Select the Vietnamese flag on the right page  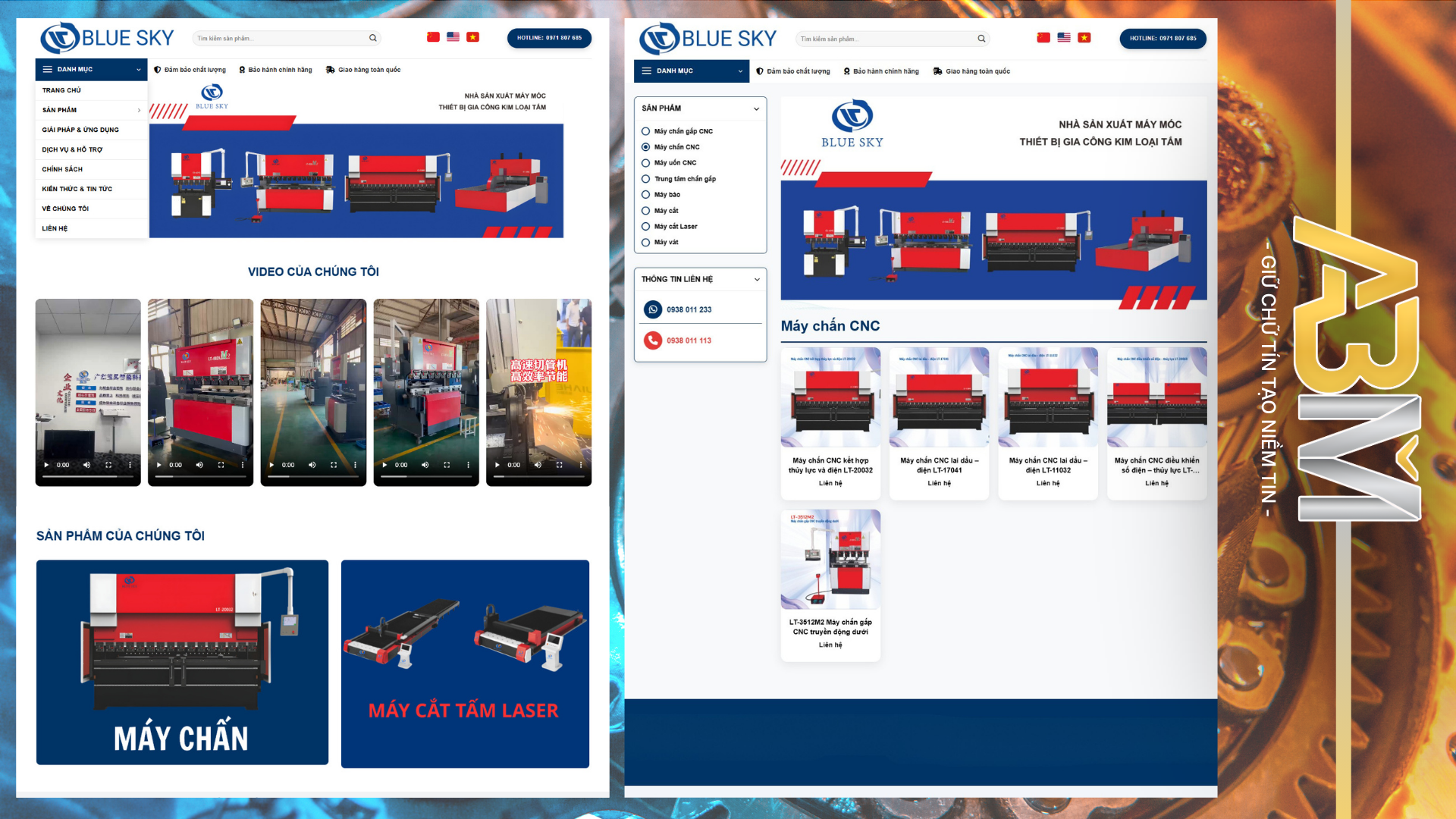click(1084, 38)
